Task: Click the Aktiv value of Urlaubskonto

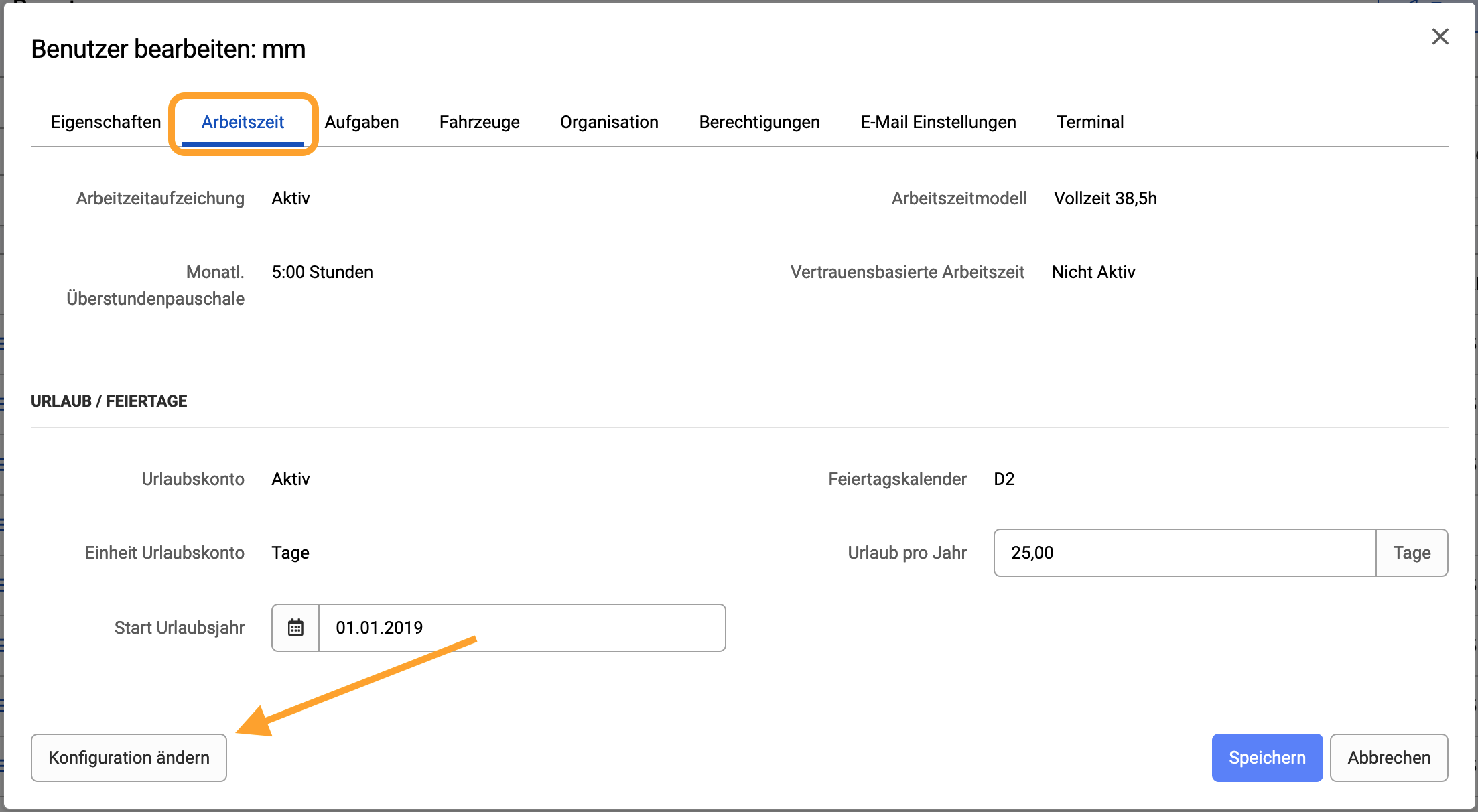Action: 291,479
